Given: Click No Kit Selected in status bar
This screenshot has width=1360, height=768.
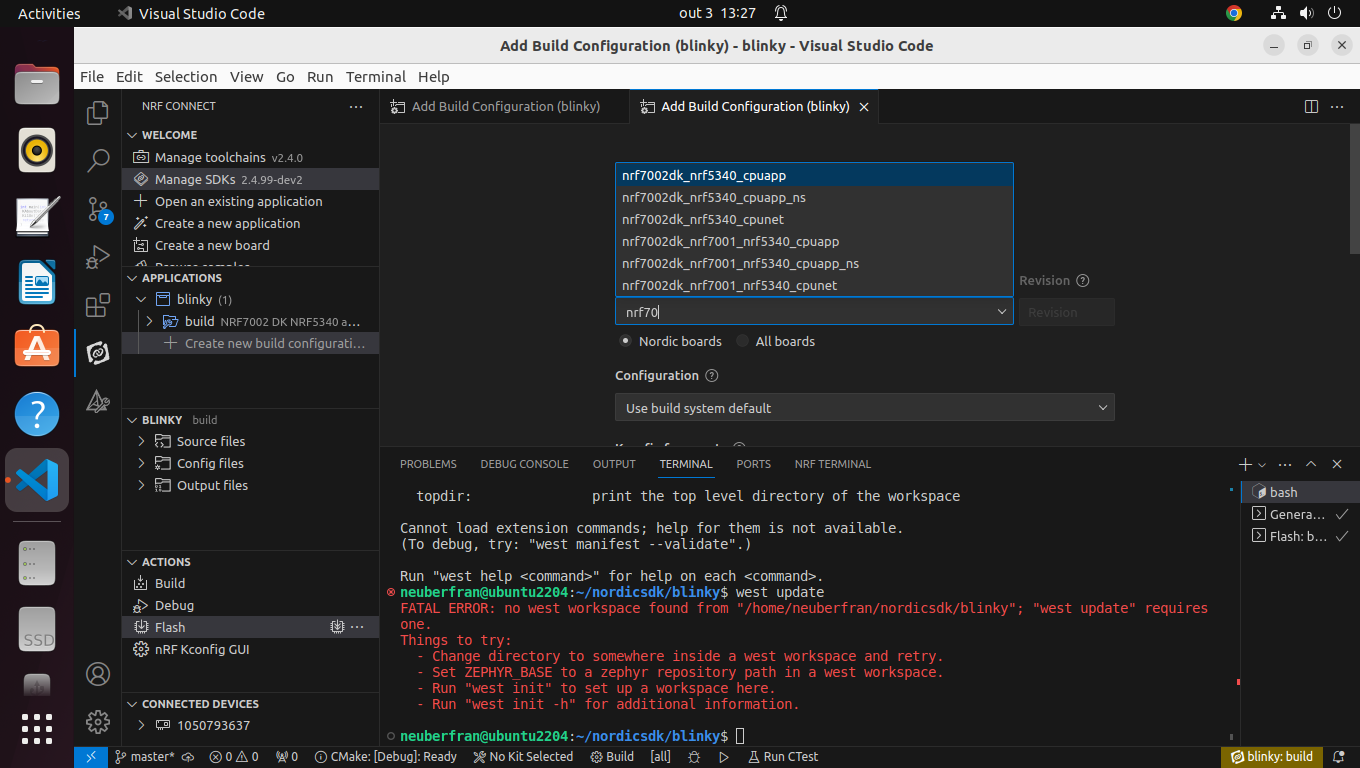Looking at the screenshot, I should [522, 757].
